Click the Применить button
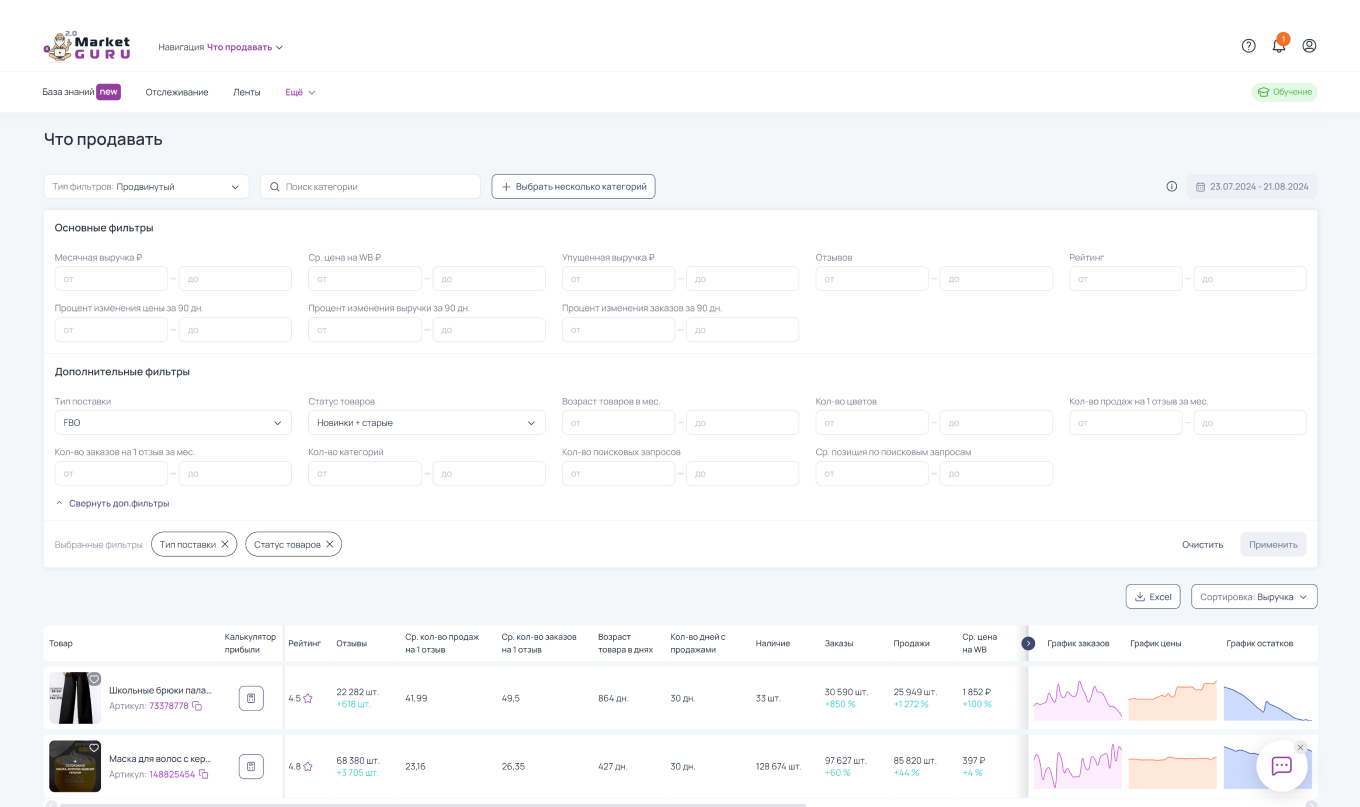 tap(1273, 545)
